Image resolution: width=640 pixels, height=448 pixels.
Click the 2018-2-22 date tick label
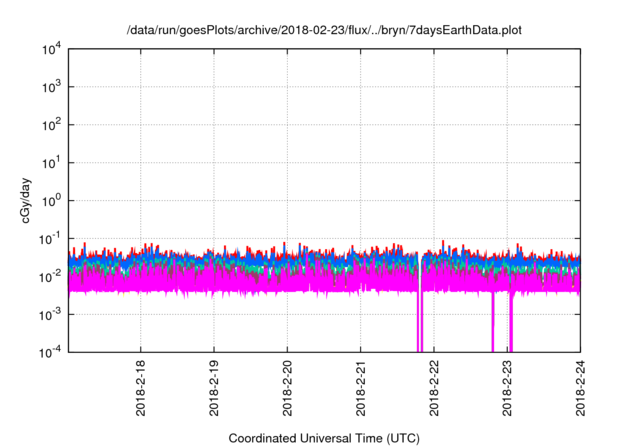tap(434, 388)
